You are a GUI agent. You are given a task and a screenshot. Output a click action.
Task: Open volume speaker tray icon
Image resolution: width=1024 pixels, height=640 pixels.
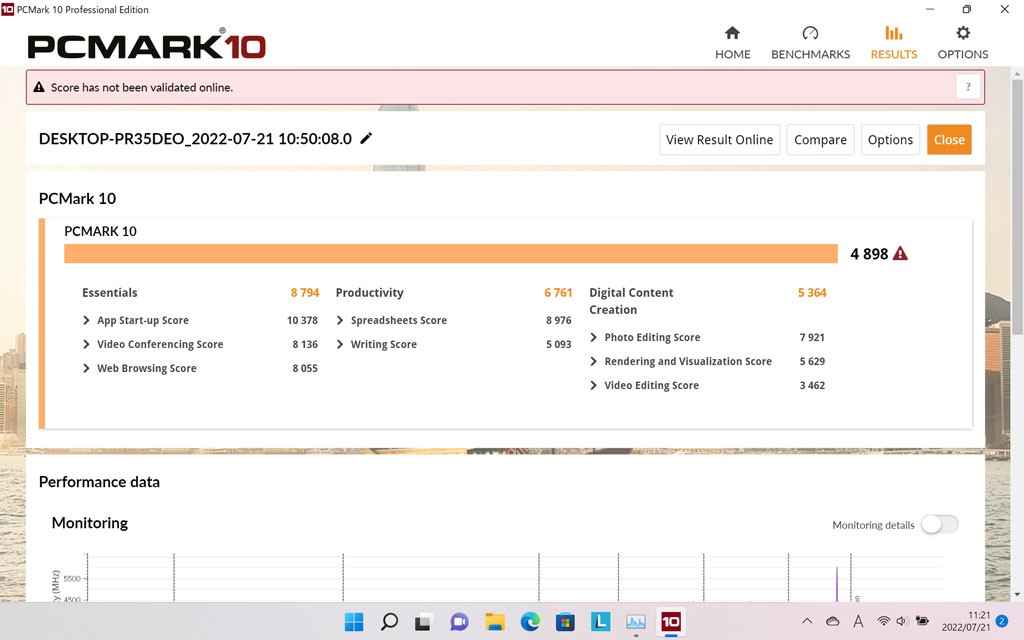(902, 621)
